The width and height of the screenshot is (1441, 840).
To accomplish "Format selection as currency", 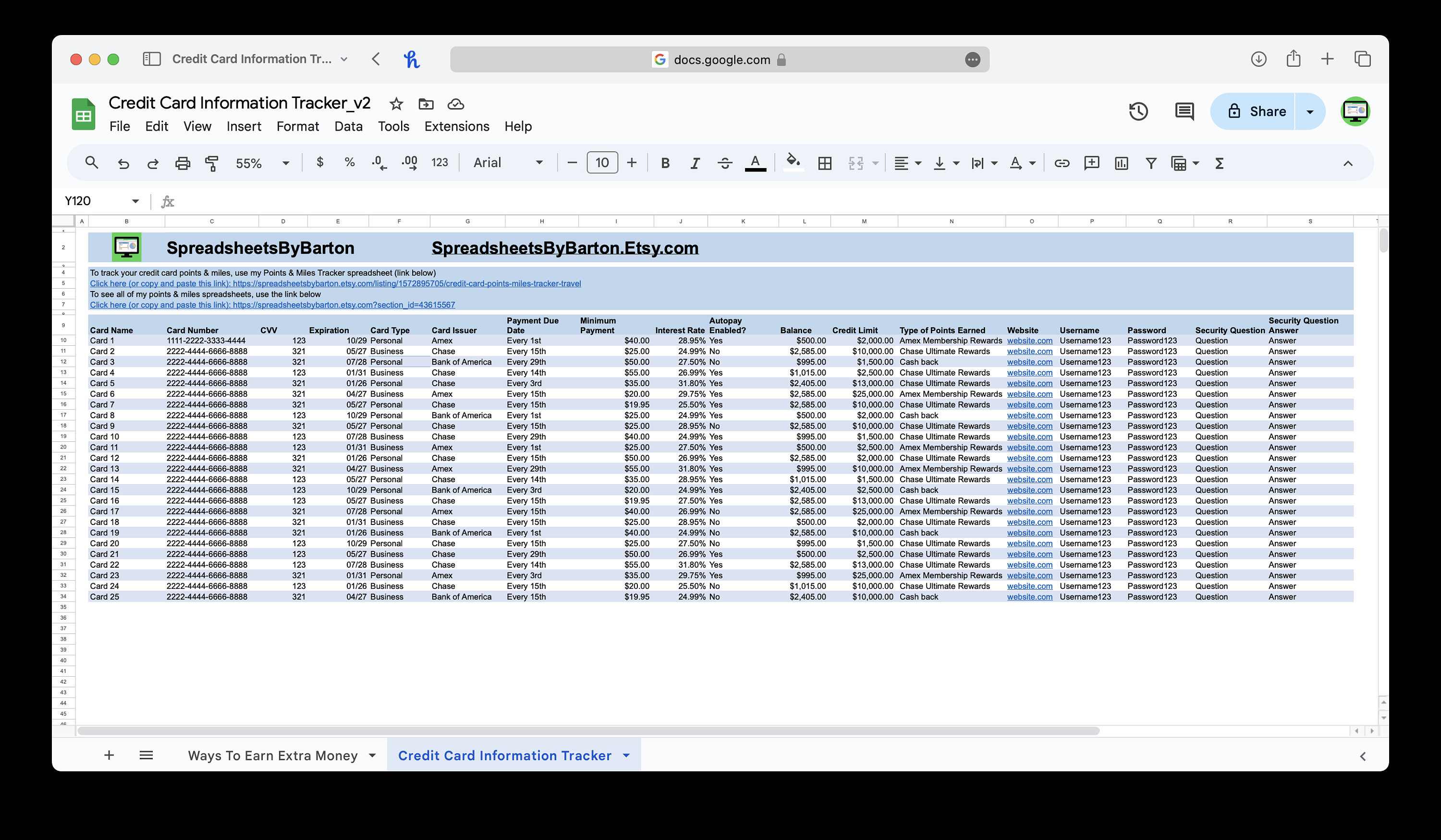I will pyautogui.click(x=319, y=163).
